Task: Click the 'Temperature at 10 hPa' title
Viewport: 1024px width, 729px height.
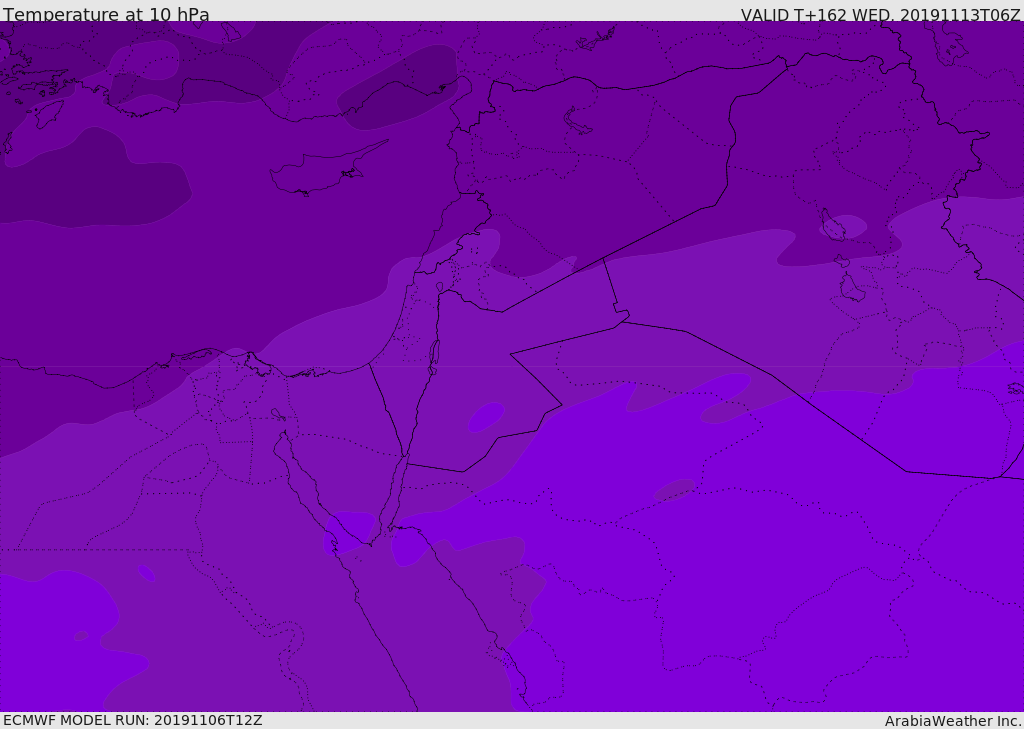Action: [x=106, y=14]
